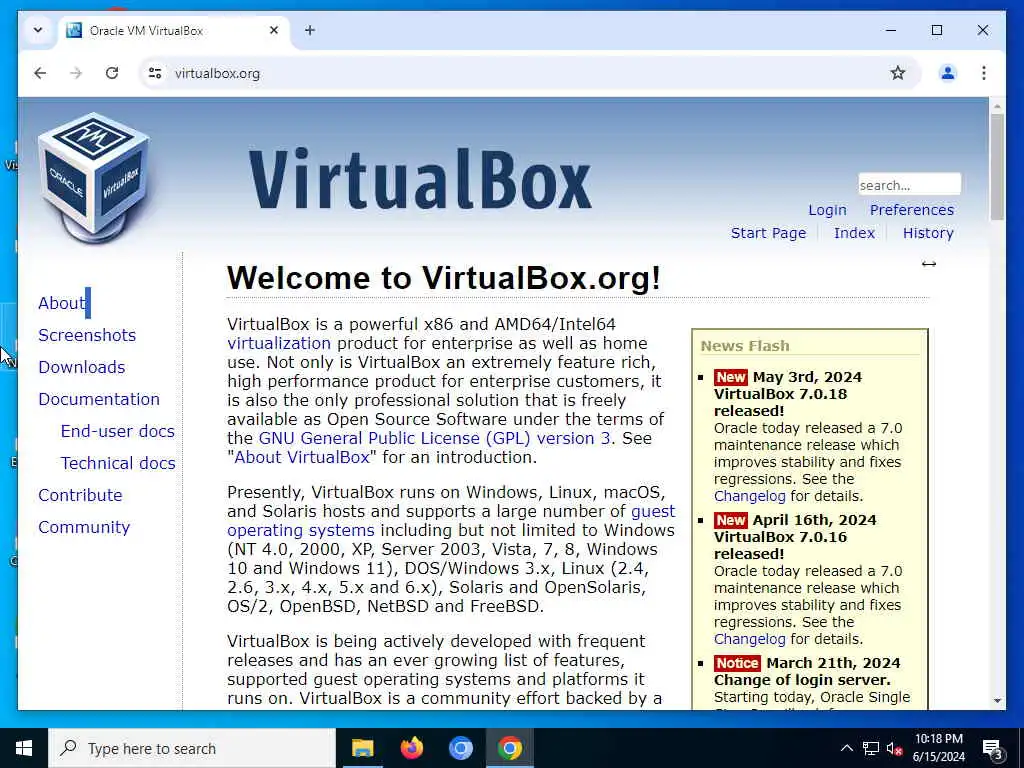This screenshot has height=768, width=1024.
Task: Click the address bar URL virtualbox.org
Action: coord(217,73)
